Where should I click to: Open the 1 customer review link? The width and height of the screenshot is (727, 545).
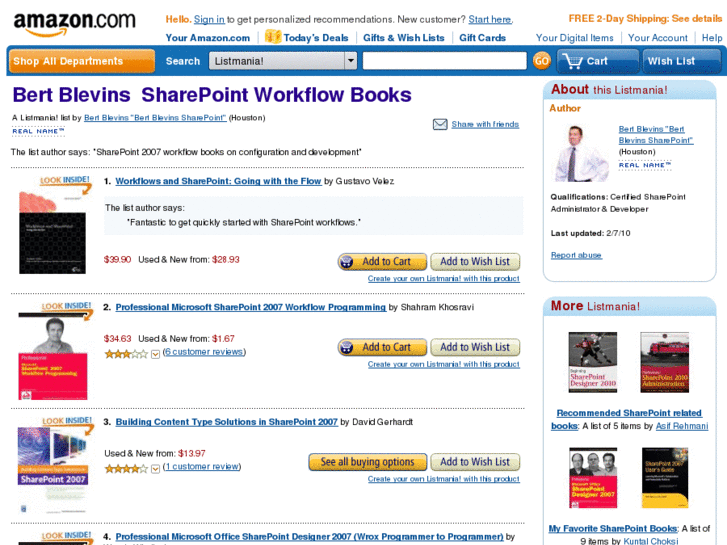(202, 466)
